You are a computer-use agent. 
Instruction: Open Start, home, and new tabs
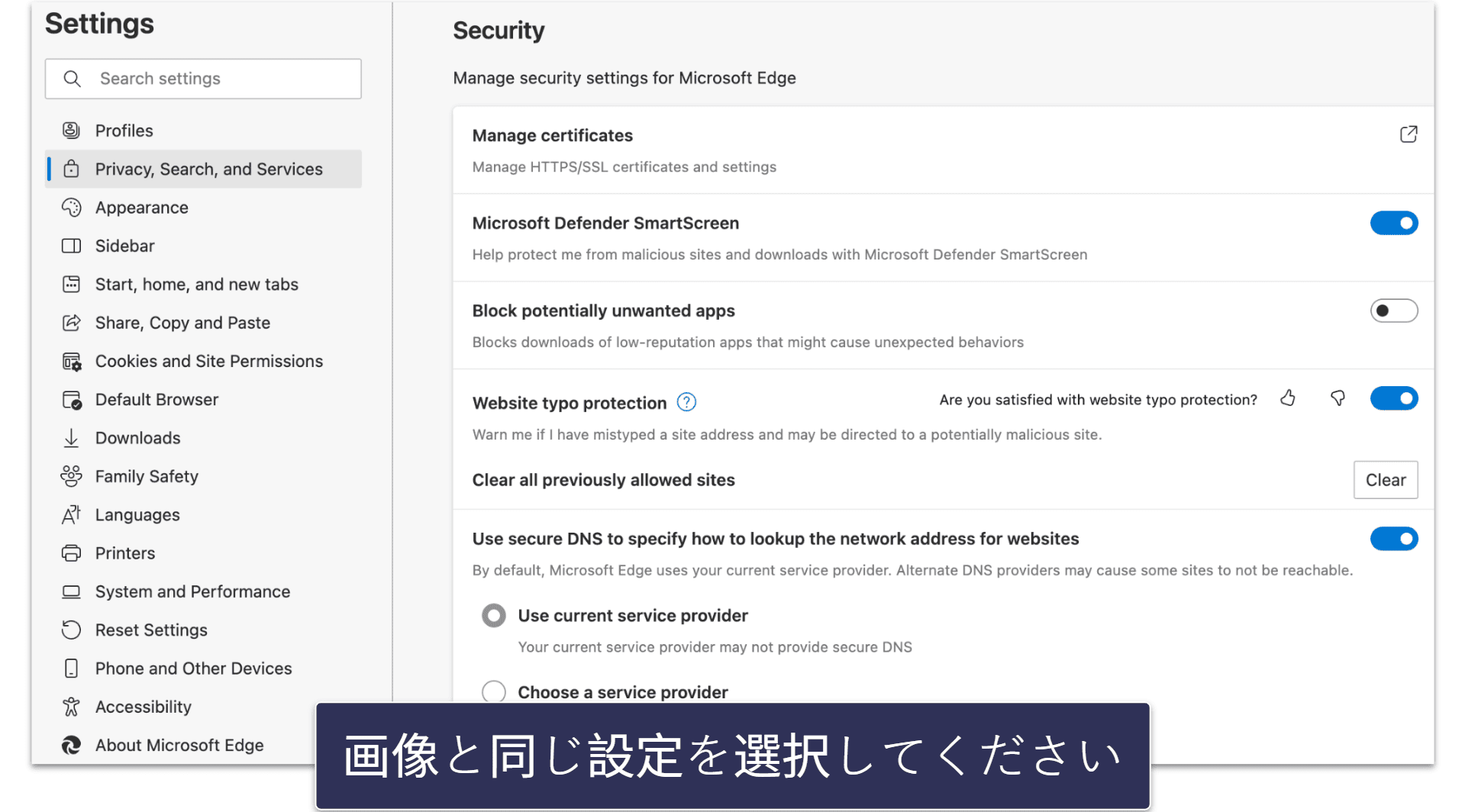tap(203, 284)
